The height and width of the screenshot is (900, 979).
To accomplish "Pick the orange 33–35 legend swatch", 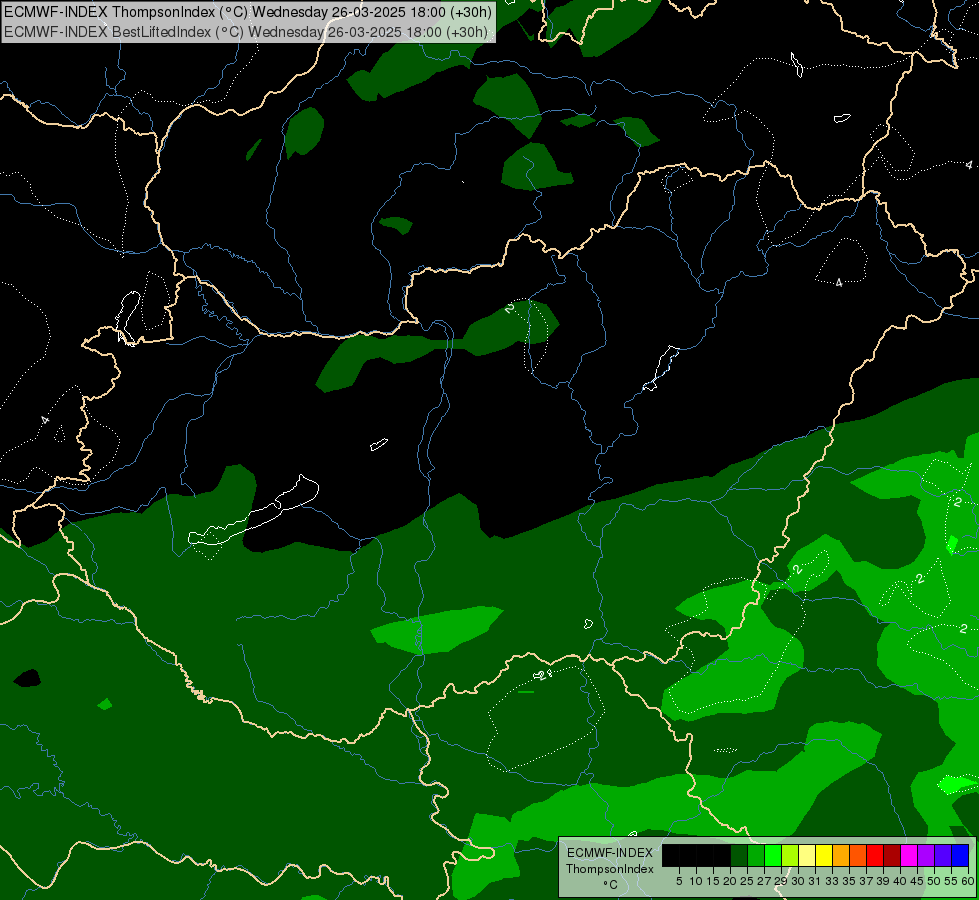I will click(x=841, y=855).
